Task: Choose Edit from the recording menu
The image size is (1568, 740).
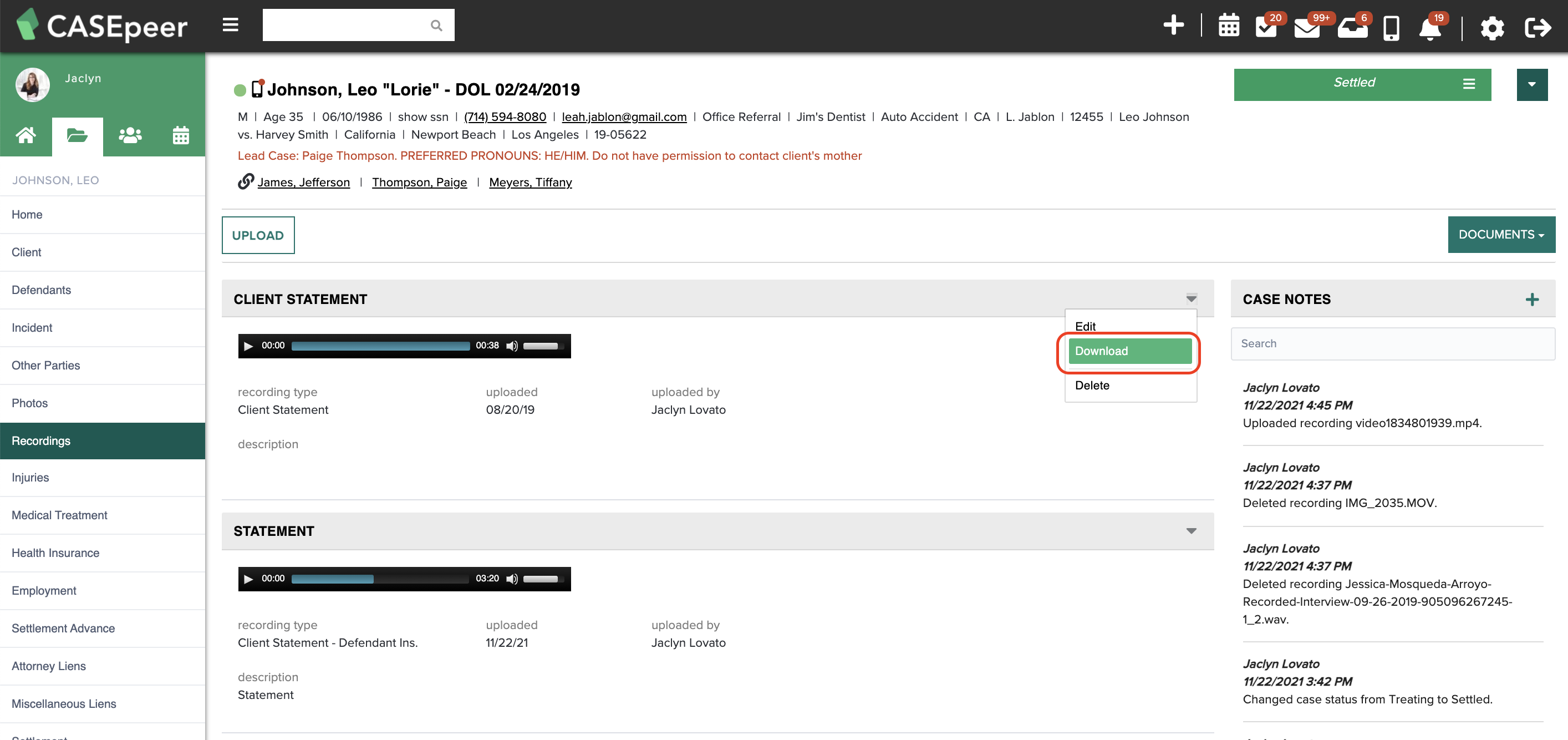Action: tap(1130, 326)
